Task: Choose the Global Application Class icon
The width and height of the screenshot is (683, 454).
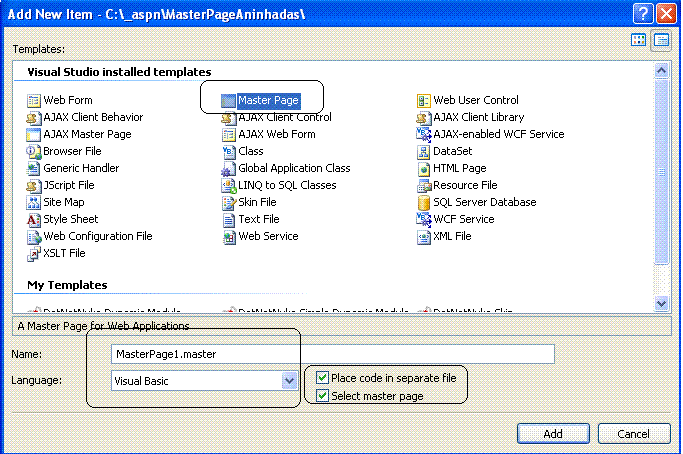Action: coord(228,169)
